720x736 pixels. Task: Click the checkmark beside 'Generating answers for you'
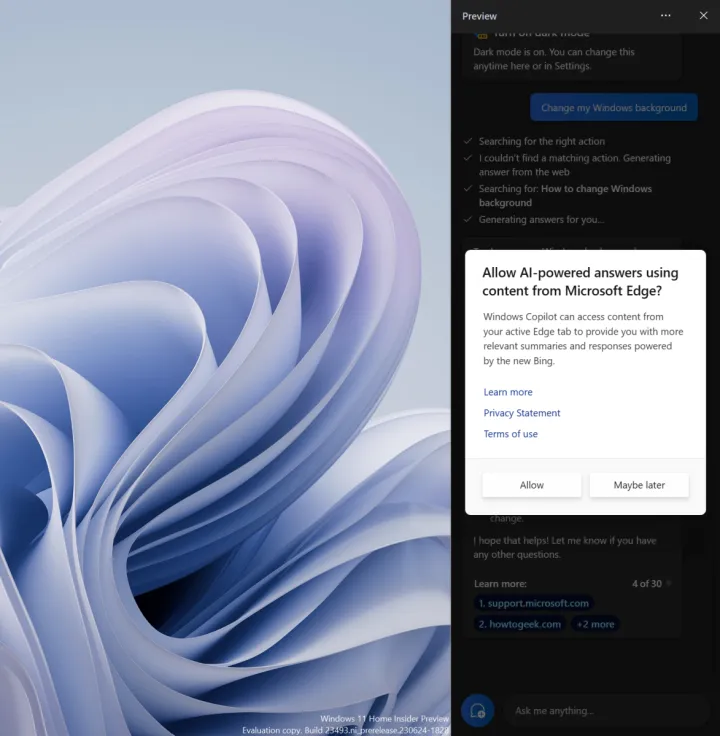[x=467, y=219]
